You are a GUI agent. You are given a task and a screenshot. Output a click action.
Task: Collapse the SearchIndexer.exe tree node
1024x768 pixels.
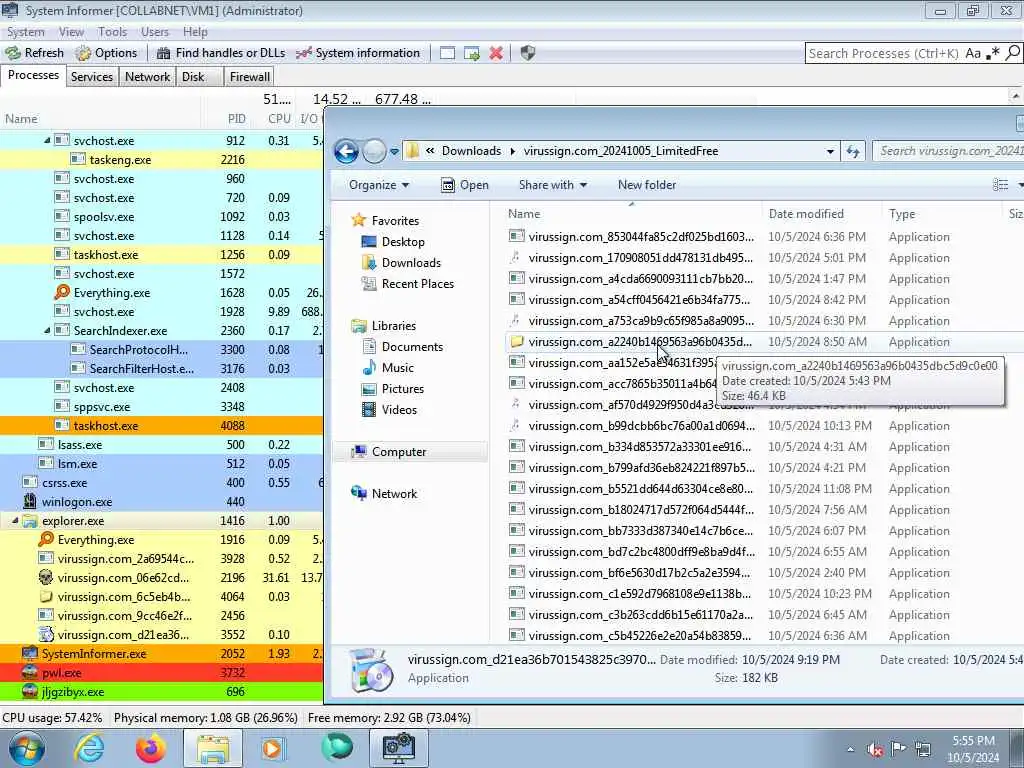[x=46, y=330]
